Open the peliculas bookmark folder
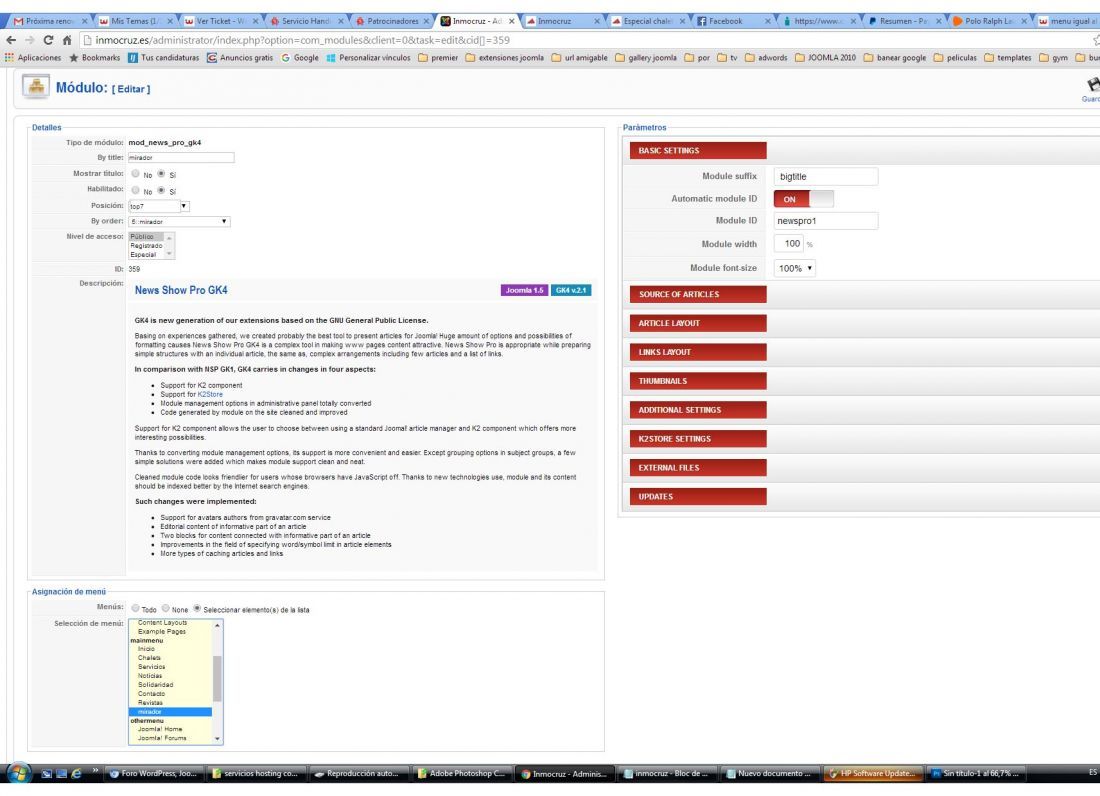Viewport: 1100px width, 796px height. pyautogui.click(x=955, y=58)
